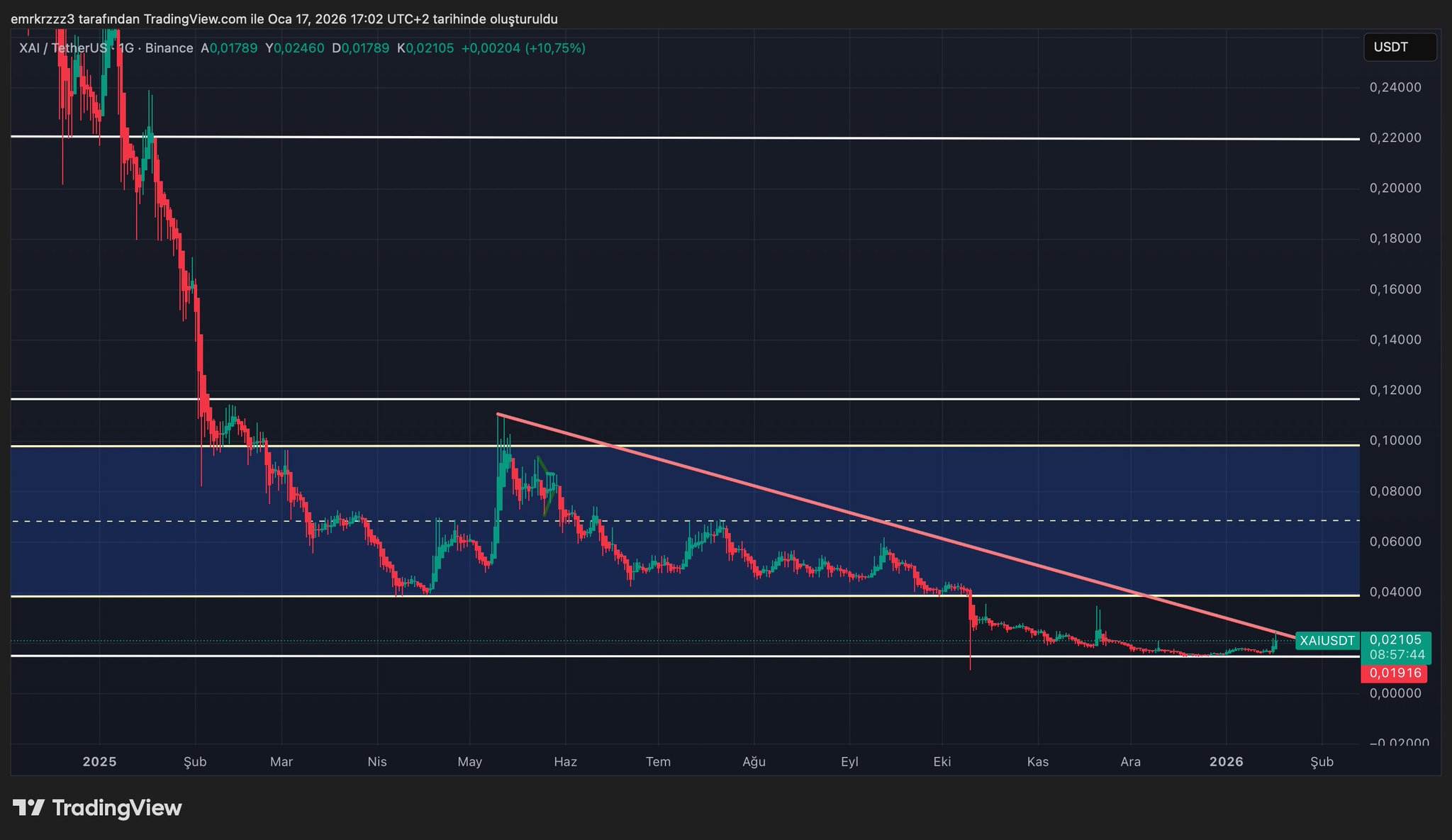Screen dimensions: 1452x840
Task: Select the dashed white midline
Action: [x=1063, y=521]
